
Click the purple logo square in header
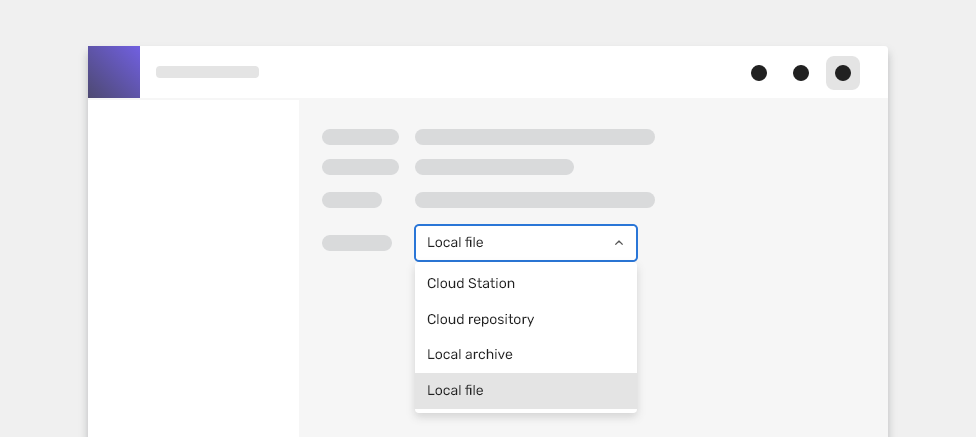tap(114, 72)
